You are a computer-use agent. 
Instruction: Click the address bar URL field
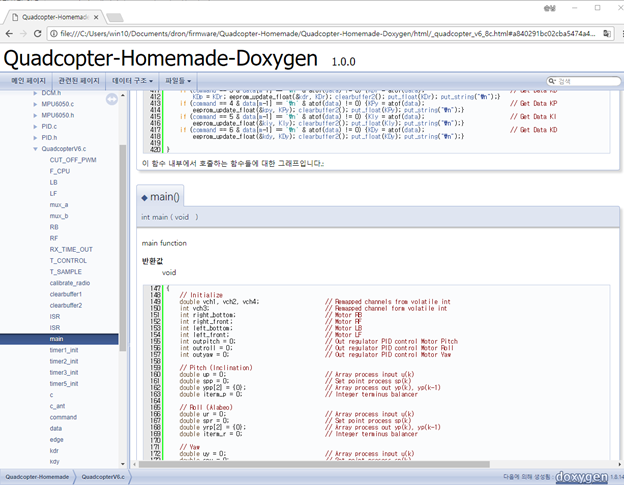(x=327, y=34)
